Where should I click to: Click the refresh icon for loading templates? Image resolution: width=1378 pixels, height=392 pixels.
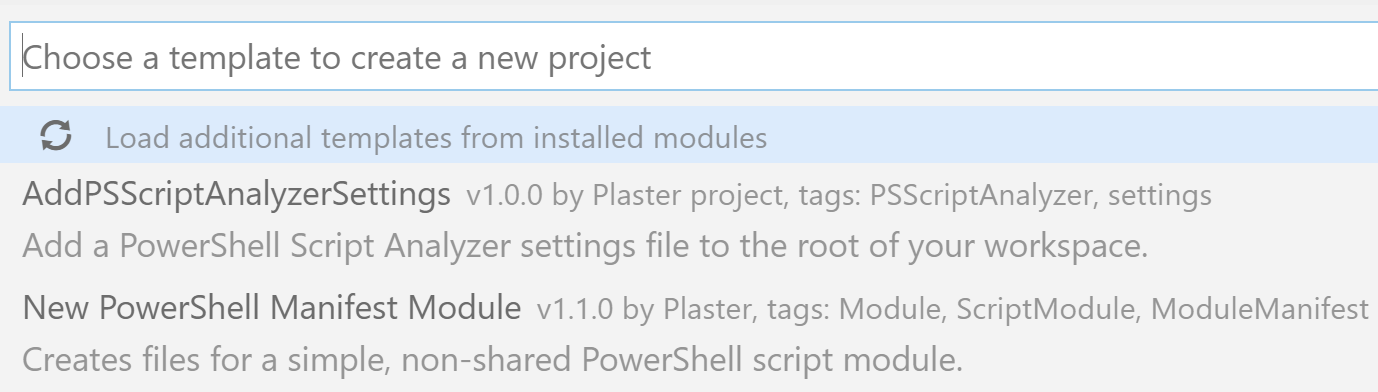(56, 136)
